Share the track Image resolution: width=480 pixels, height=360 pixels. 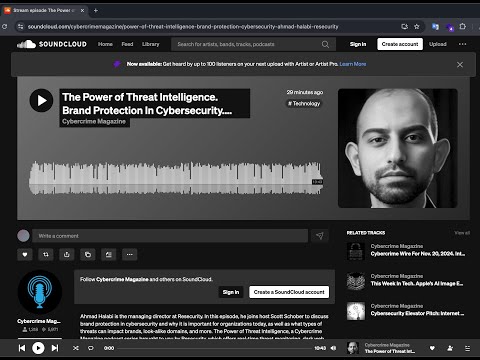point(67,255)
